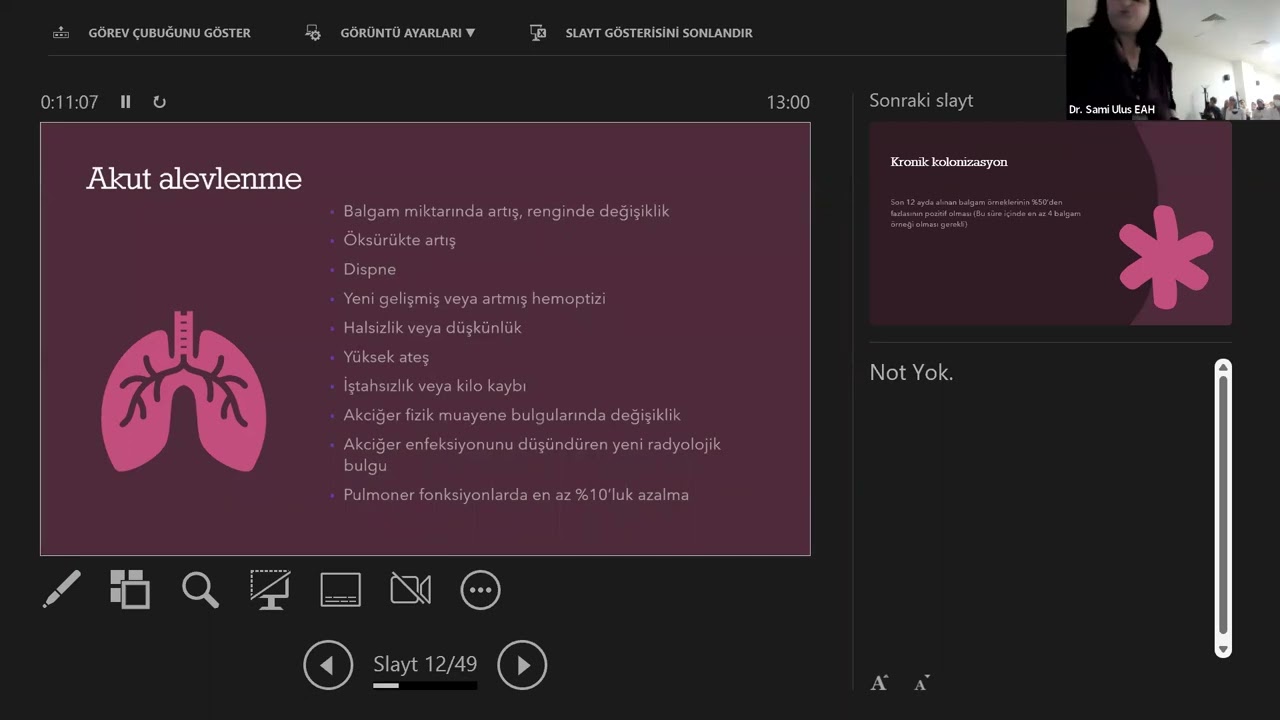Screen dimensions: 1280x720
Task: Click the current Akut alevlenme slide
Action: (x=425, y=339)
